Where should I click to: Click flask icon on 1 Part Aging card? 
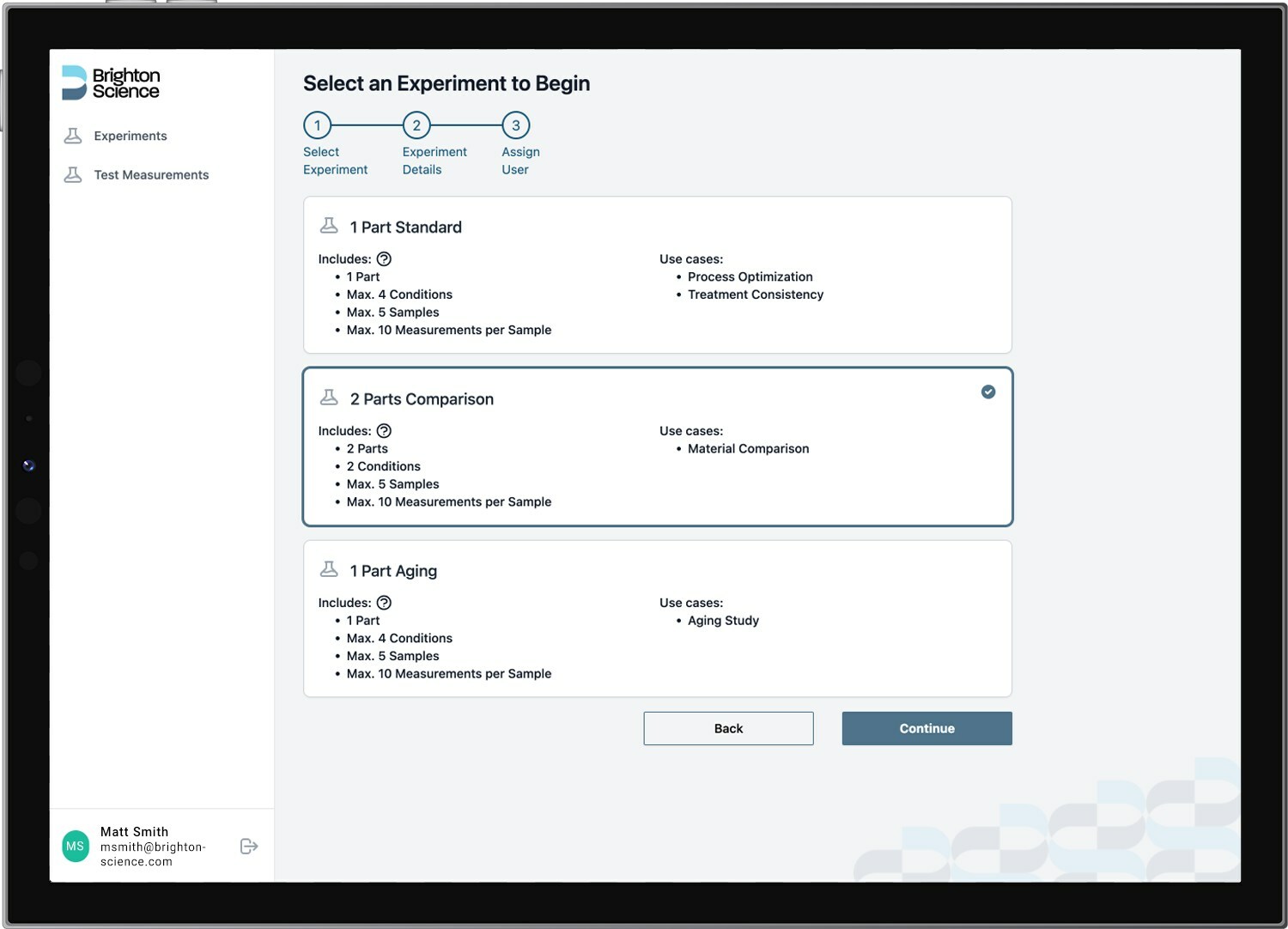click(329, 569)
